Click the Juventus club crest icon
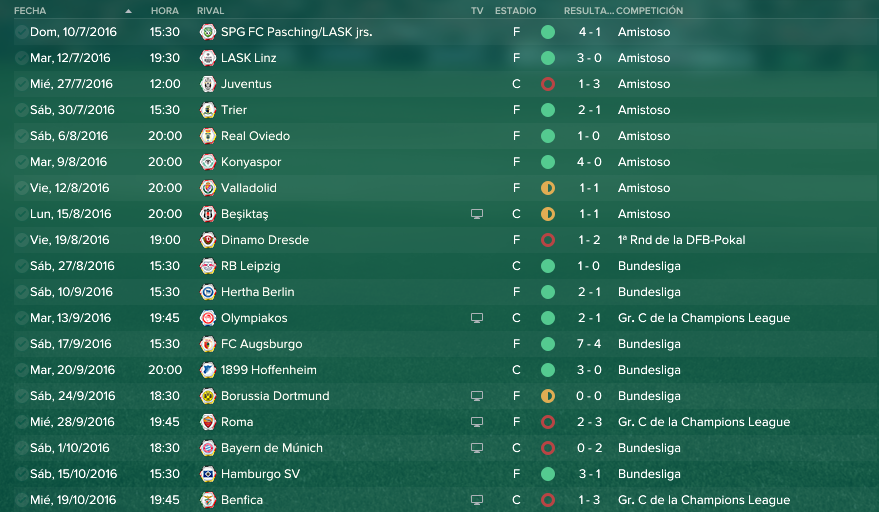 click(x=208, y=84)
